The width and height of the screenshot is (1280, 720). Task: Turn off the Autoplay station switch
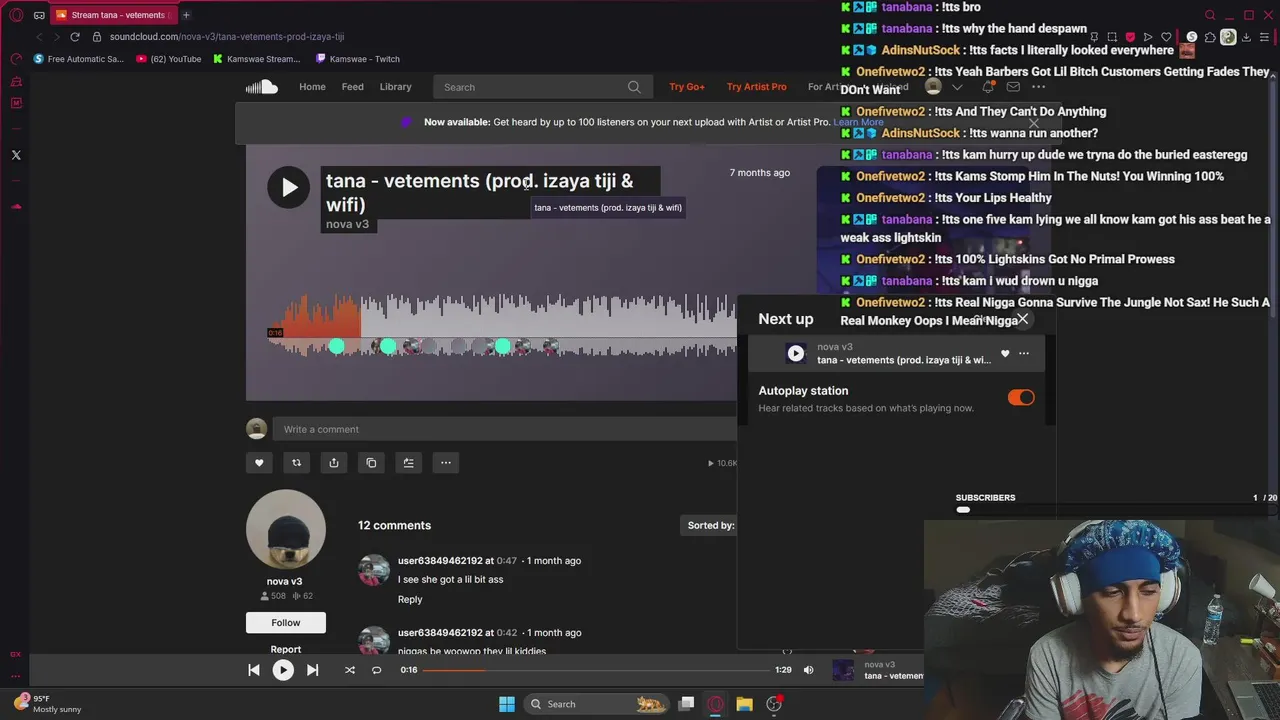1021,397
